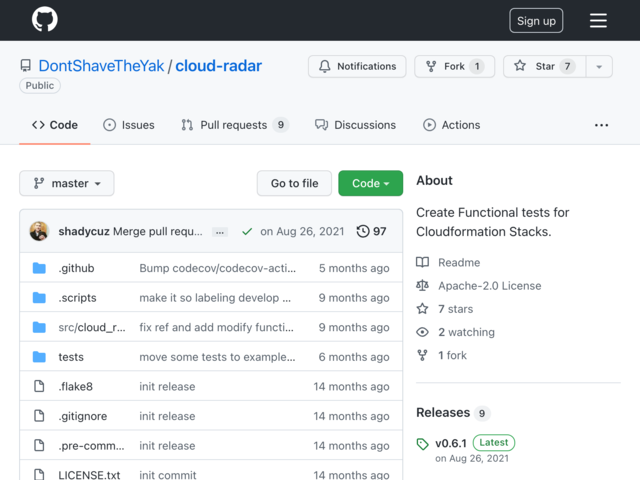This screenshot has width=640, height=480.
Task: Open shadycuz author link
Action: point(84,231)
